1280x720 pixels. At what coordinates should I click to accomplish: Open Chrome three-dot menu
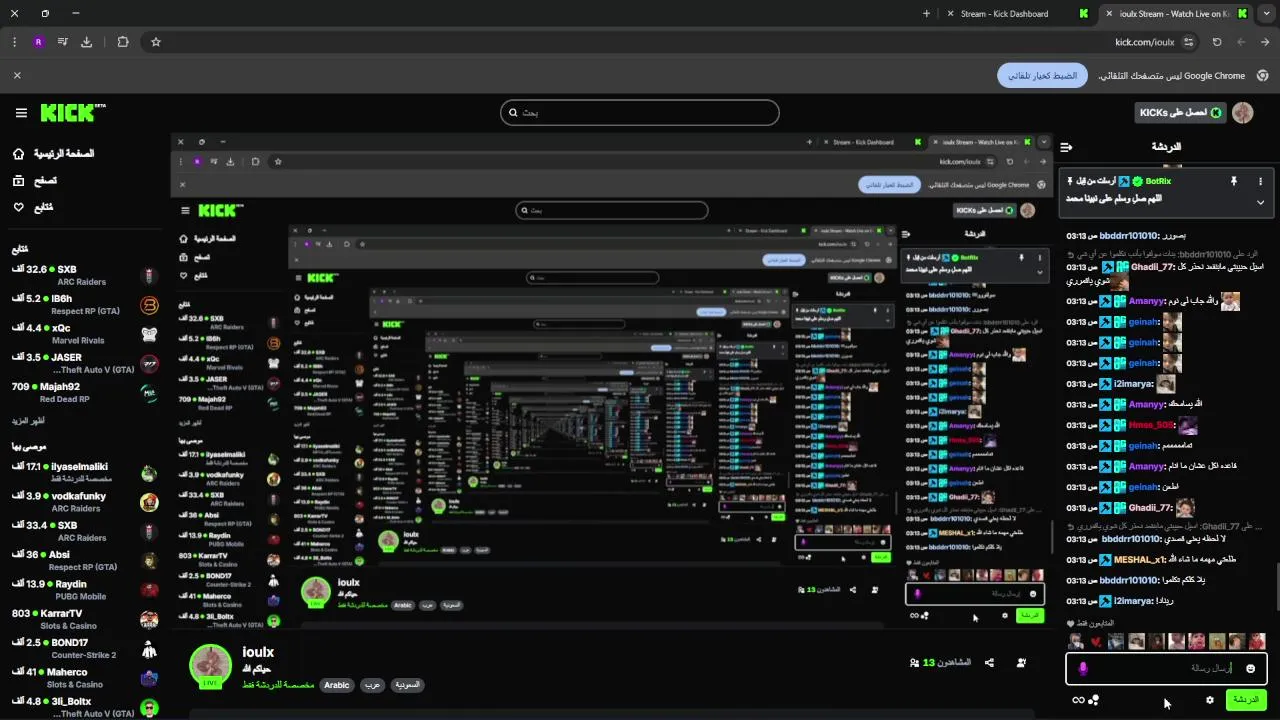coord(14,42)
